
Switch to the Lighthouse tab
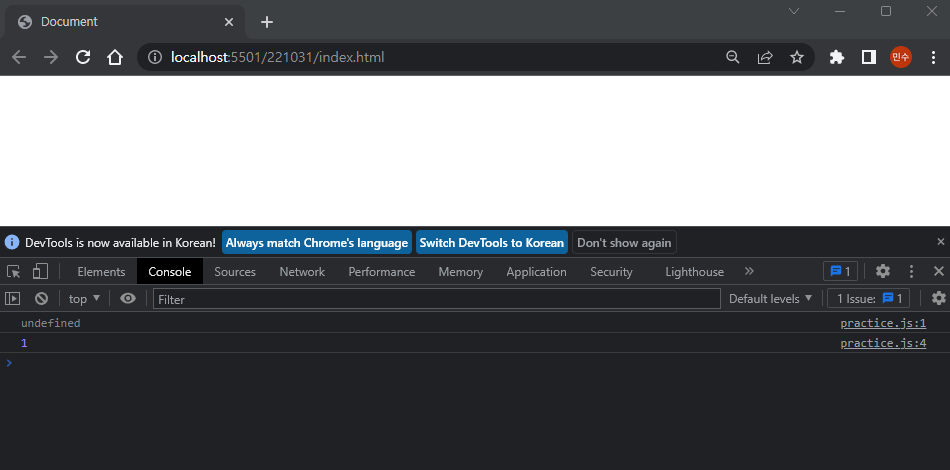click(x=694, y=272)
